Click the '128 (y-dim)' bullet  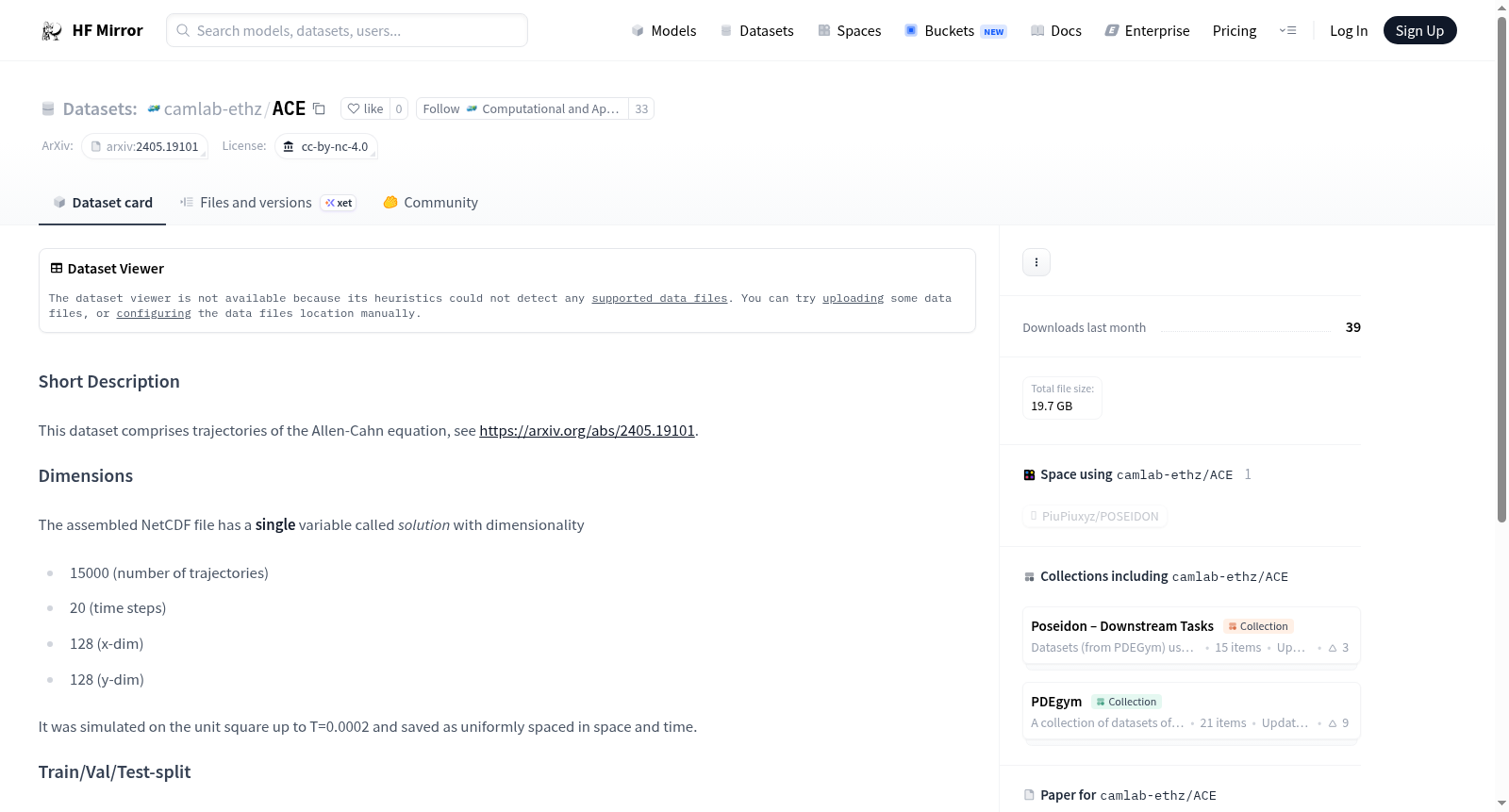pyautogui.click(x=107, y=680)
